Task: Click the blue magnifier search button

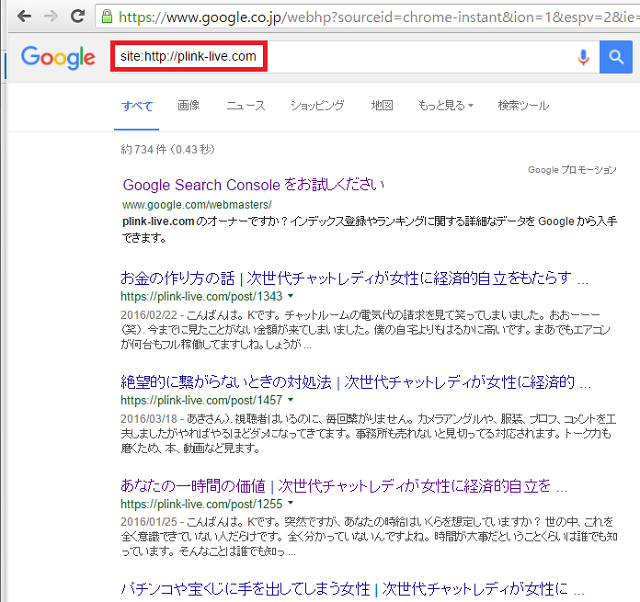Action: 616,57
